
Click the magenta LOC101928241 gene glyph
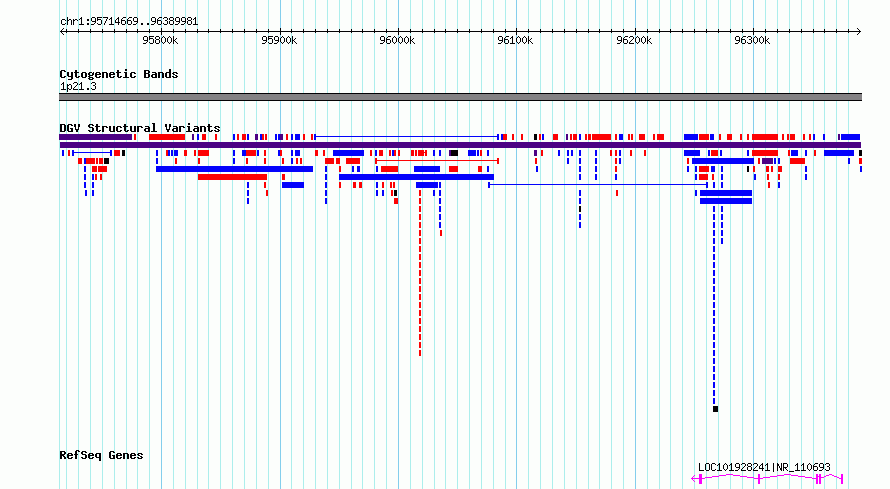(767, 479)
